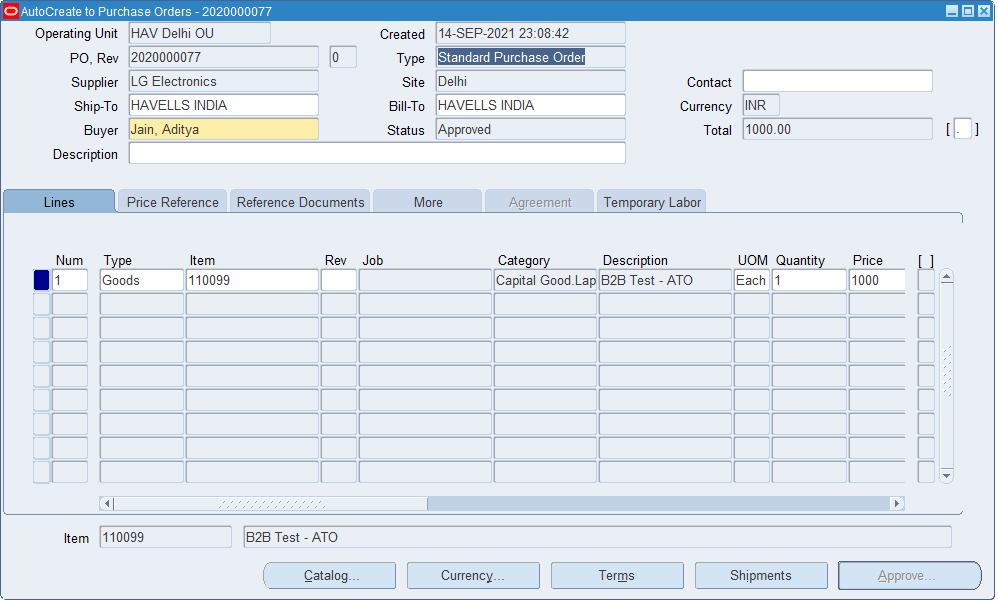Select the line 1 record indicator
The image size is (998, 600).
pyautogui.click(x=41, y=280)
